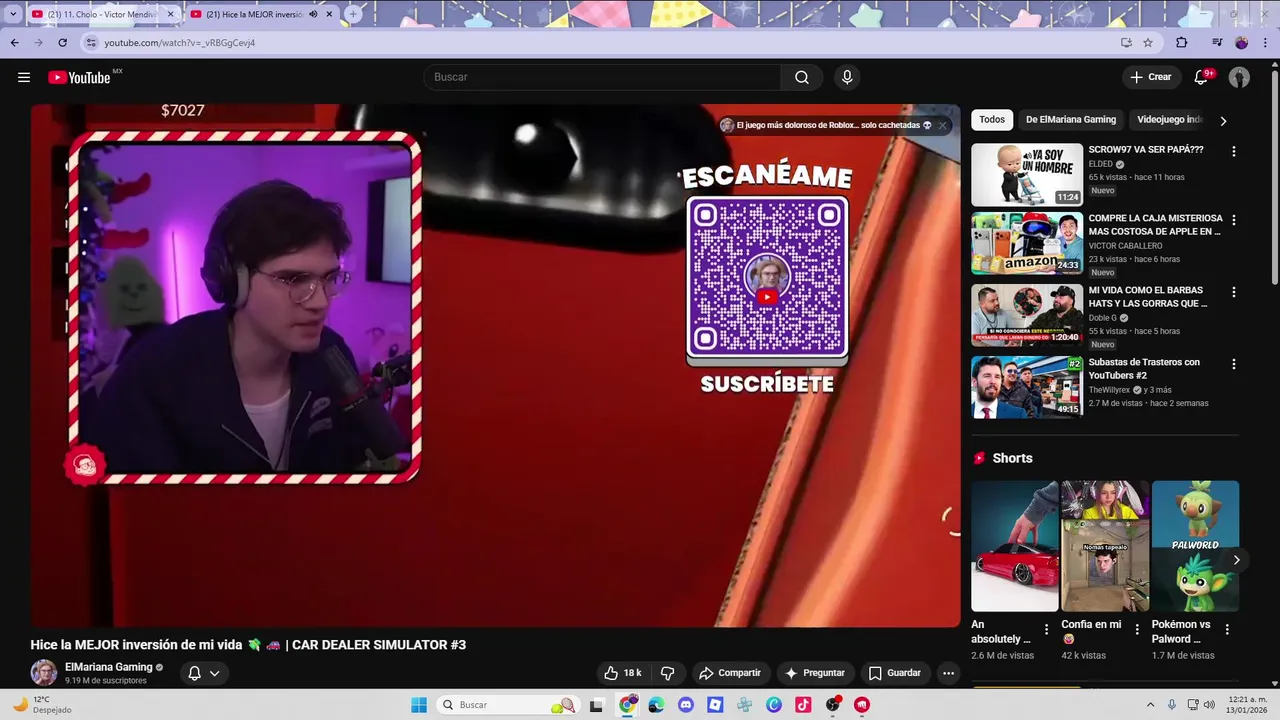Image resolution: width=1280 pixels, height=720 pixels.
Task: Open SCROW97 baby boss thumbnail
Action: 1027,174
